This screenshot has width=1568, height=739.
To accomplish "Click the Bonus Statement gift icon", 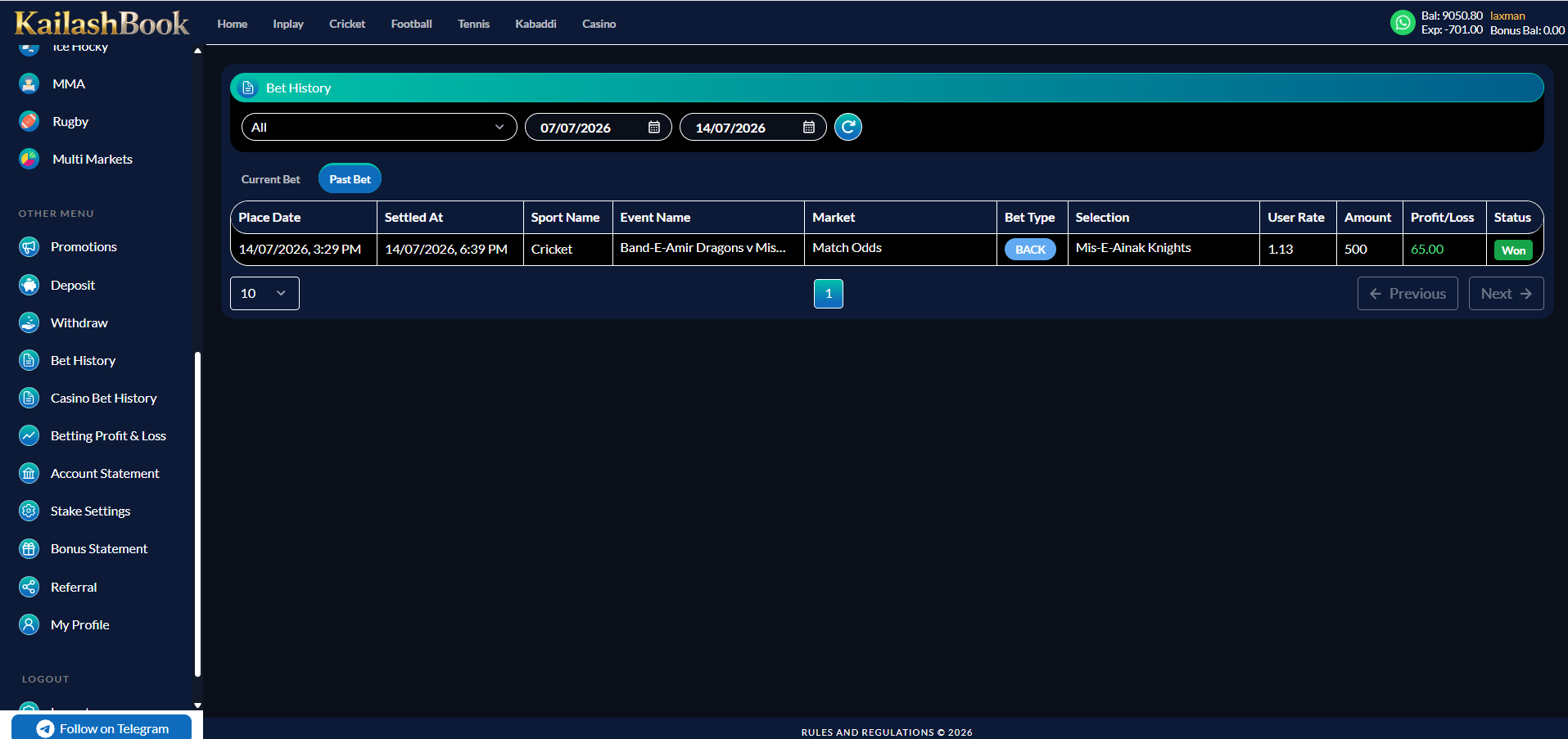I will click(29, 548).
